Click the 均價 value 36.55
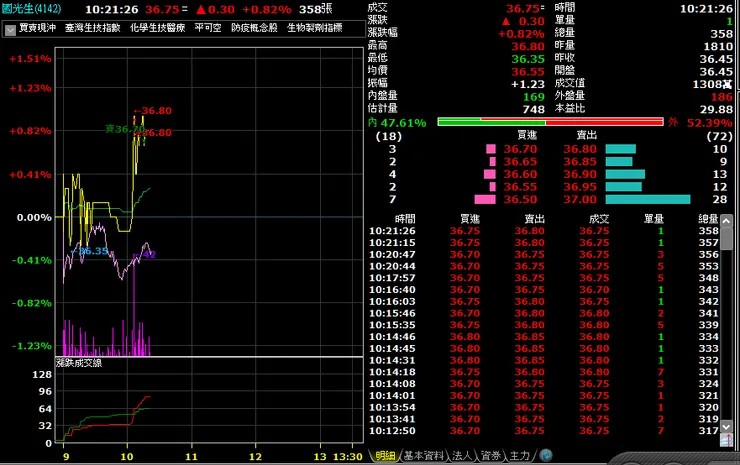The image size is (740, 465). [x=528, y=72]
